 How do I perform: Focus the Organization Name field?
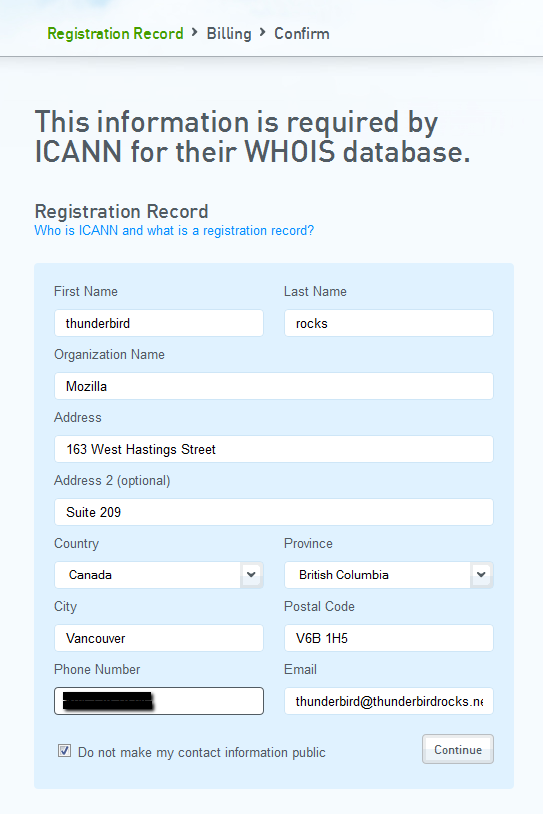(274, 386)
